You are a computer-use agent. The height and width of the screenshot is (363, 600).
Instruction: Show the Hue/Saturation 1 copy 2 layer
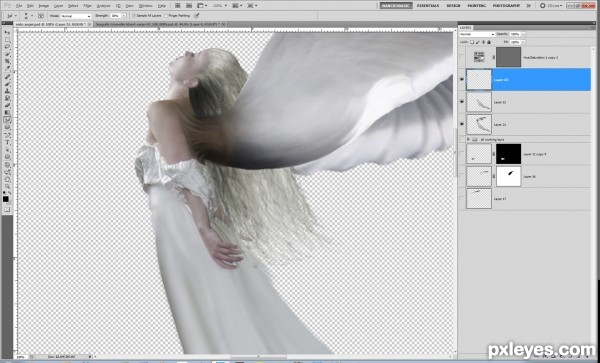pyautogui.click(x=462, y=57)
